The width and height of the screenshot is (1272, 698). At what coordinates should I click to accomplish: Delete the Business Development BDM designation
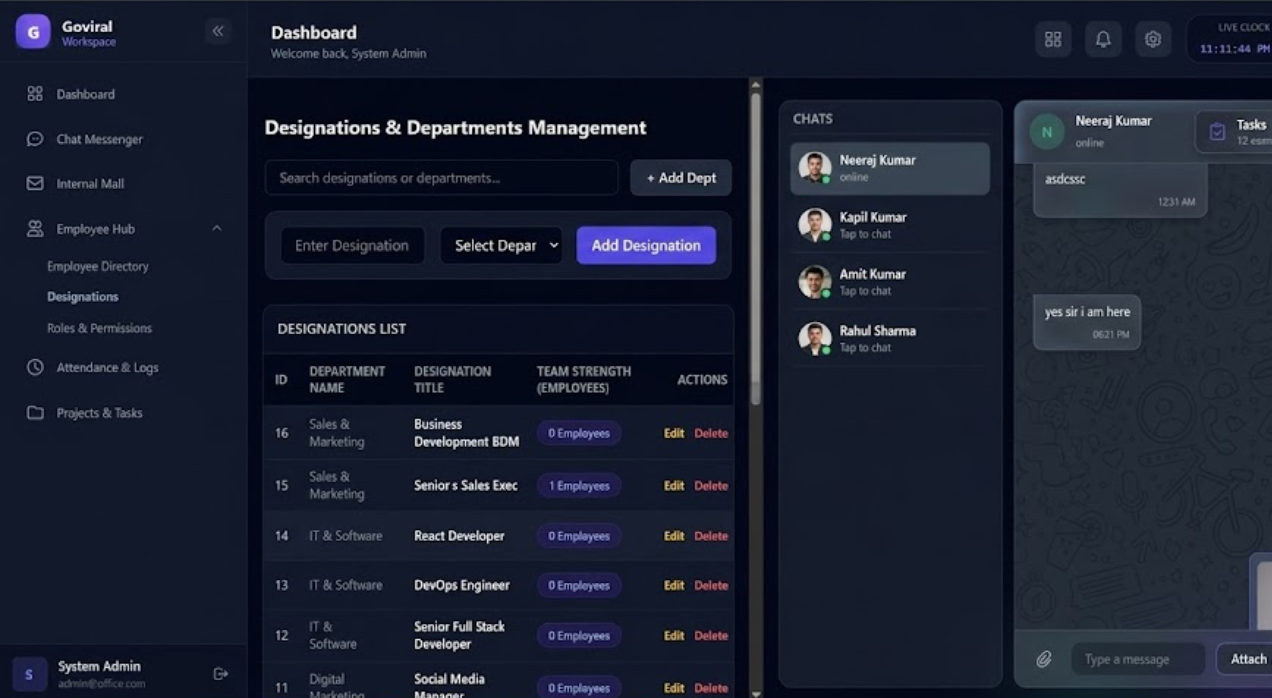tap(711, 433)
